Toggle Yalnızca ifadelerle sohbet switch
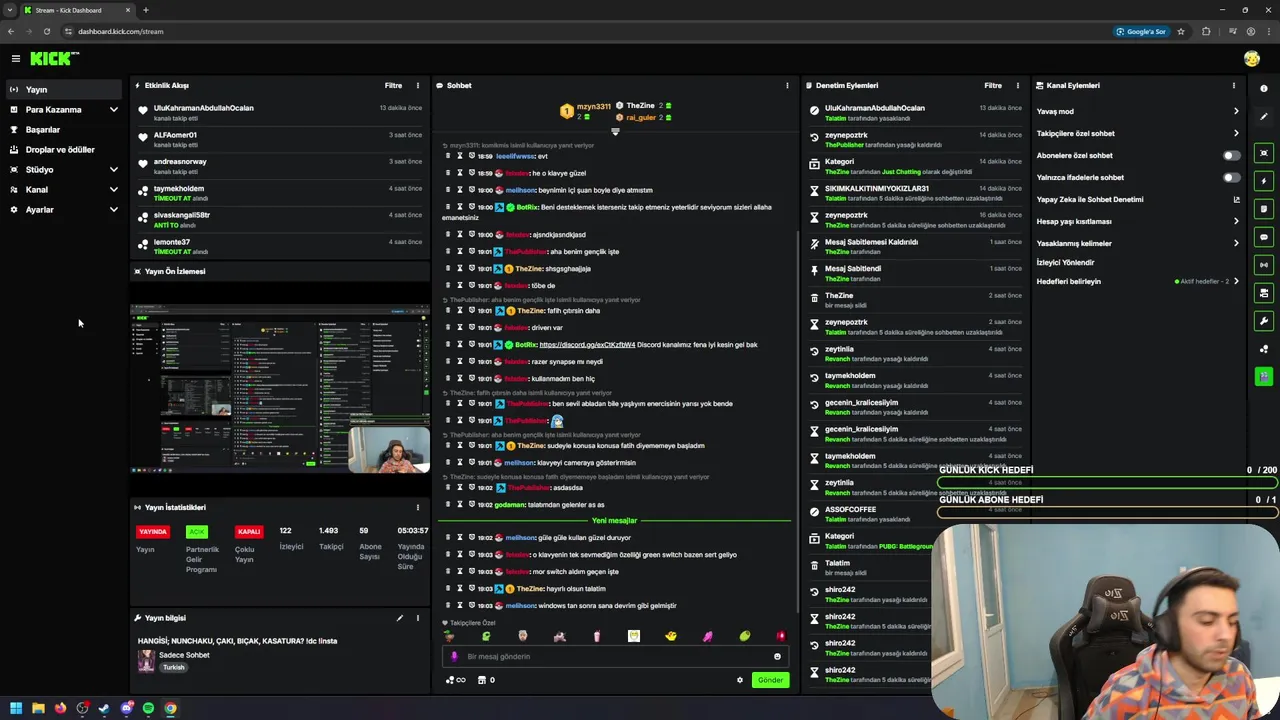The height and width of the screenshot is (720, 1280). coord(1232,178)
